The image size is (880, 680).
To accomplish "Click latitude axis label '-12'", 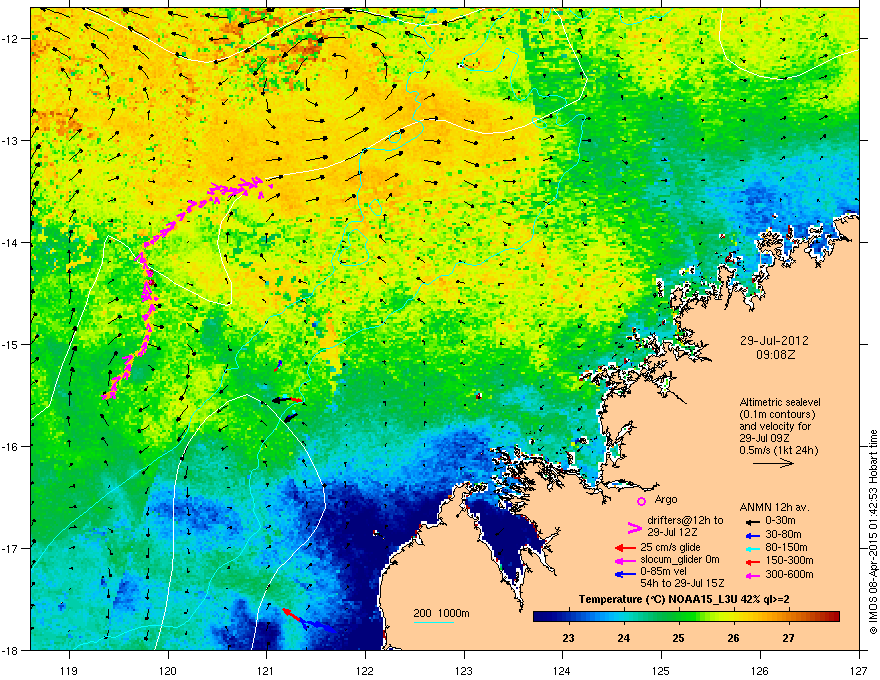I will click(x=10, y=39).
